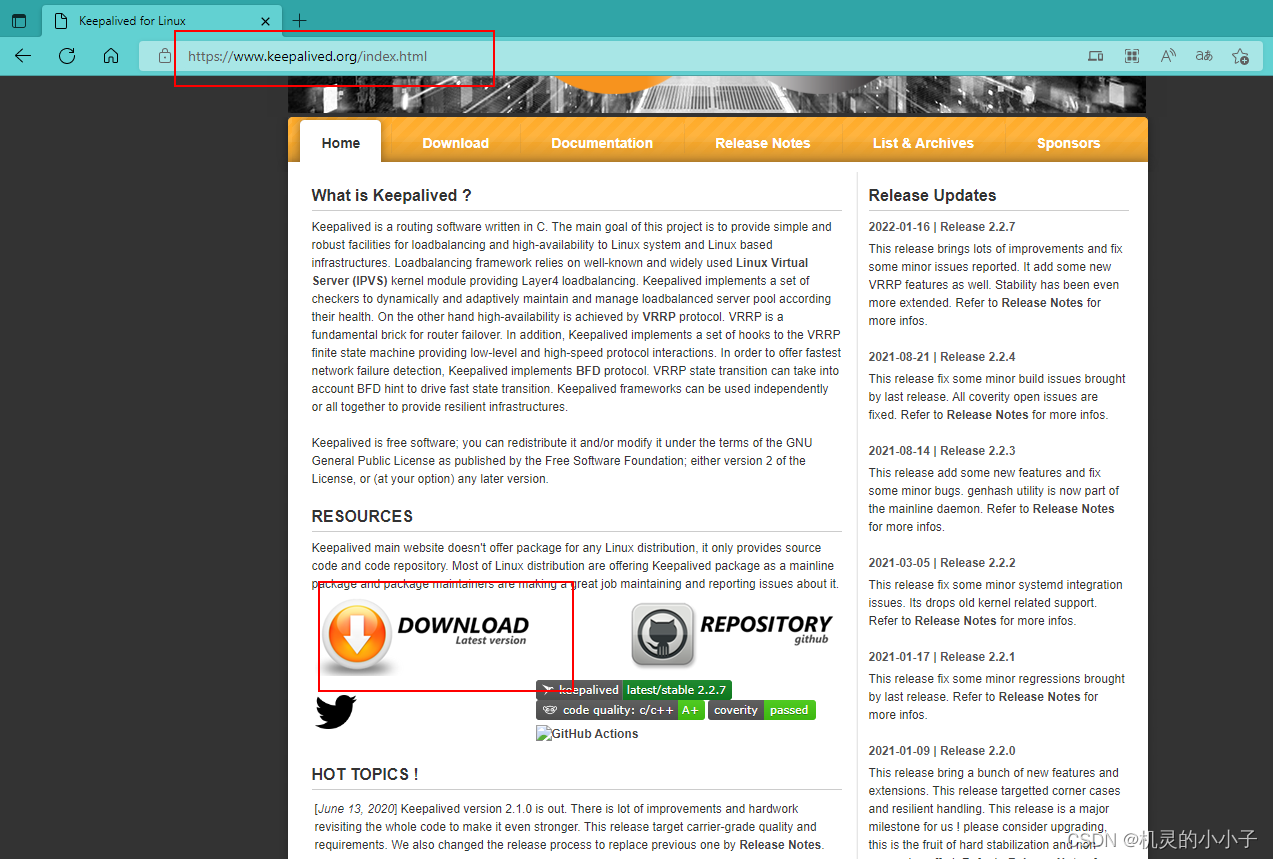Click the '2022-01-16 | Release 2.2.7' entry
1273x859 pixels.
pyautogui.click(x=942, y=227)
